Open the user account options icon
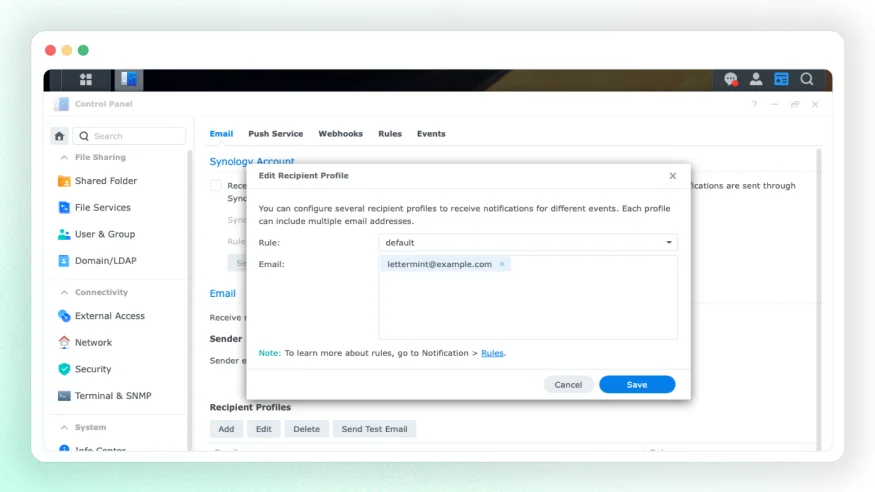 (756, 79)
